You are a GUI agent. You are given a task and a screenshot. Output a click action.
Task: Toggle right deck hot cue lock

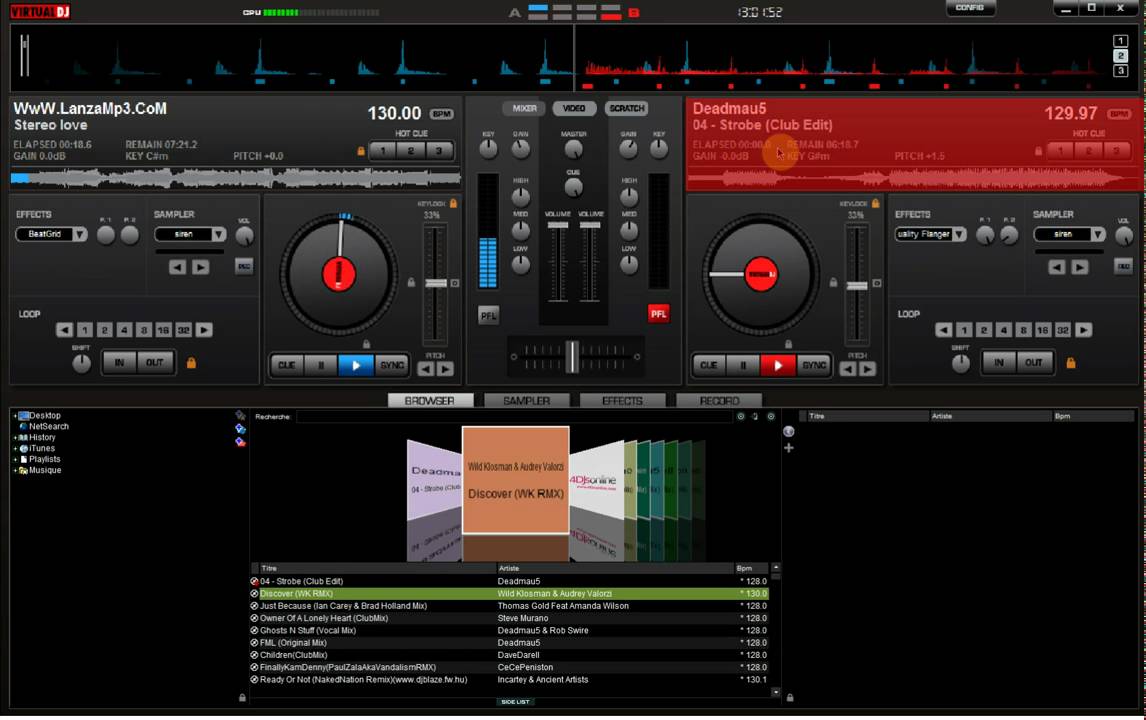[x=1039, y=151]
